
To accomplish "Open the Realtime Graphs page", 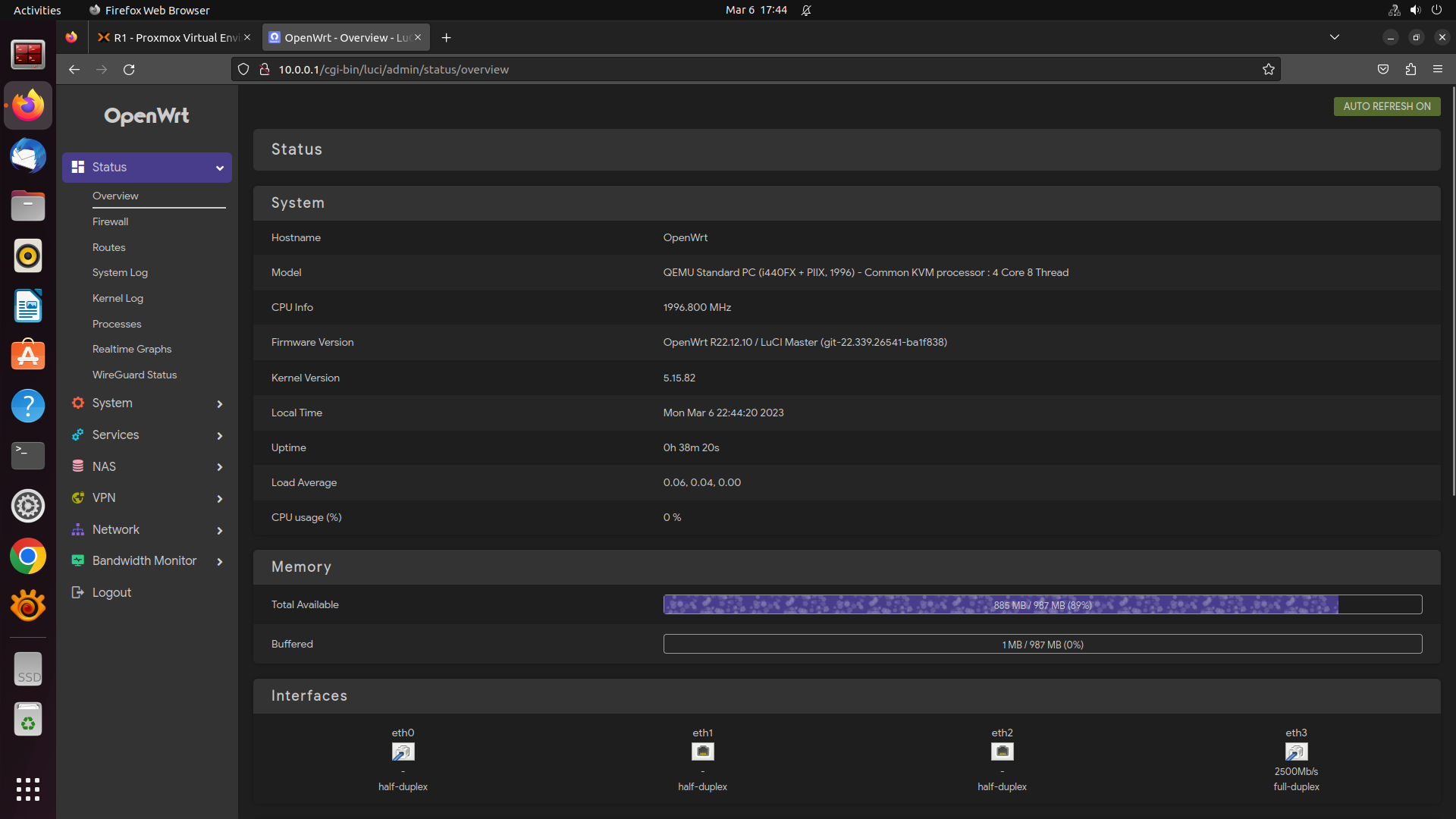I will coord(132,349).
